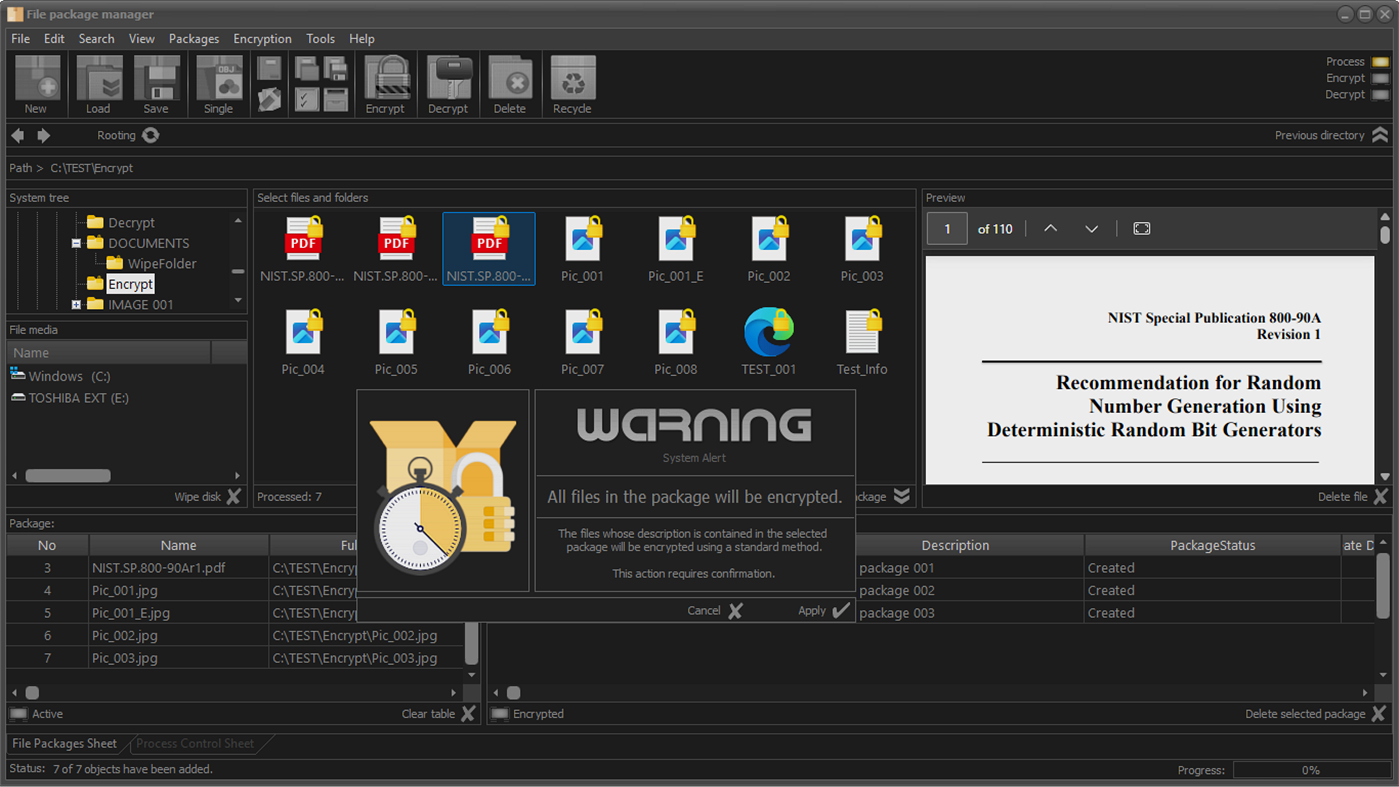Toggle the Active indicator below the package table
This screenshot has width=1399, height=787.
(x=17, y=714)
